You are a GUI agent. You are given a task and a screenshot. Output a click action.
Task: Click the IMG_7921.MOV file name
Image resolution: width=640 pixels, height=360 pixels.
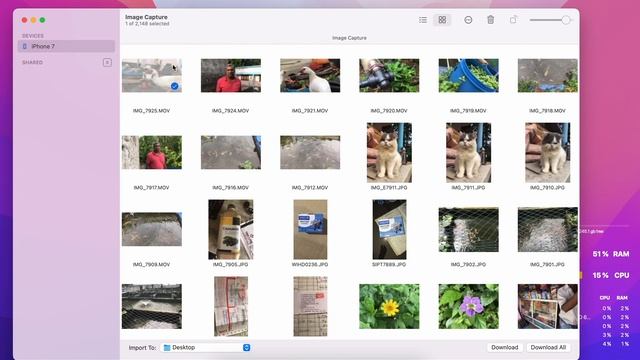coord(310,111)
